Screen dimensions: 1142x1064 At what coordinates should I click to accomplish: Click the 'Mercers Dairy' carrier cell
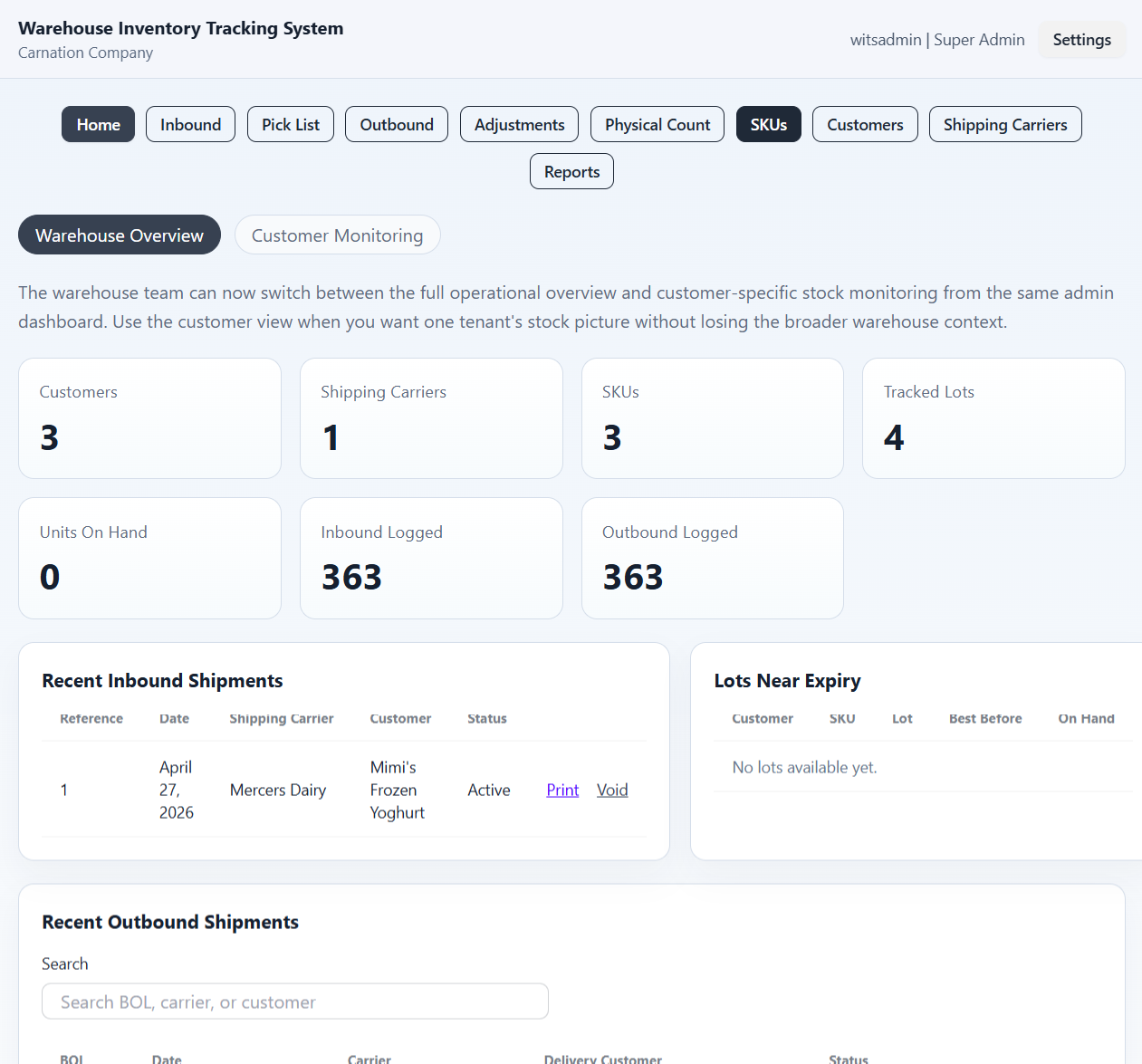[278, 790]
